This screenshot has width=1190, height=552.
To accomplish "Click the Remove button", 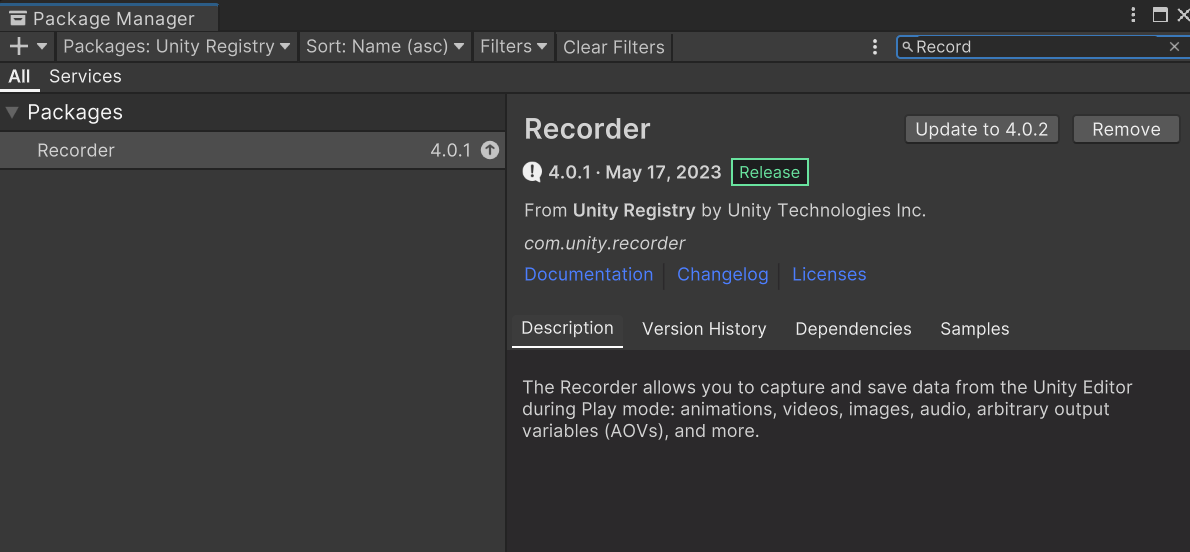I will [1126, 129].
